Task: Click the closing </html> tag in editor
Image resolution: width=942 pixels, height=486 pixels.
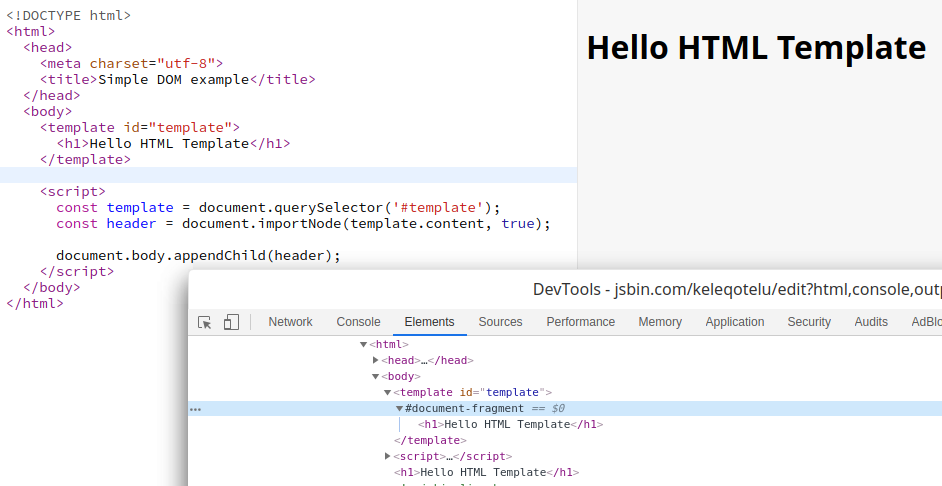Action: [x=35, y=303]
